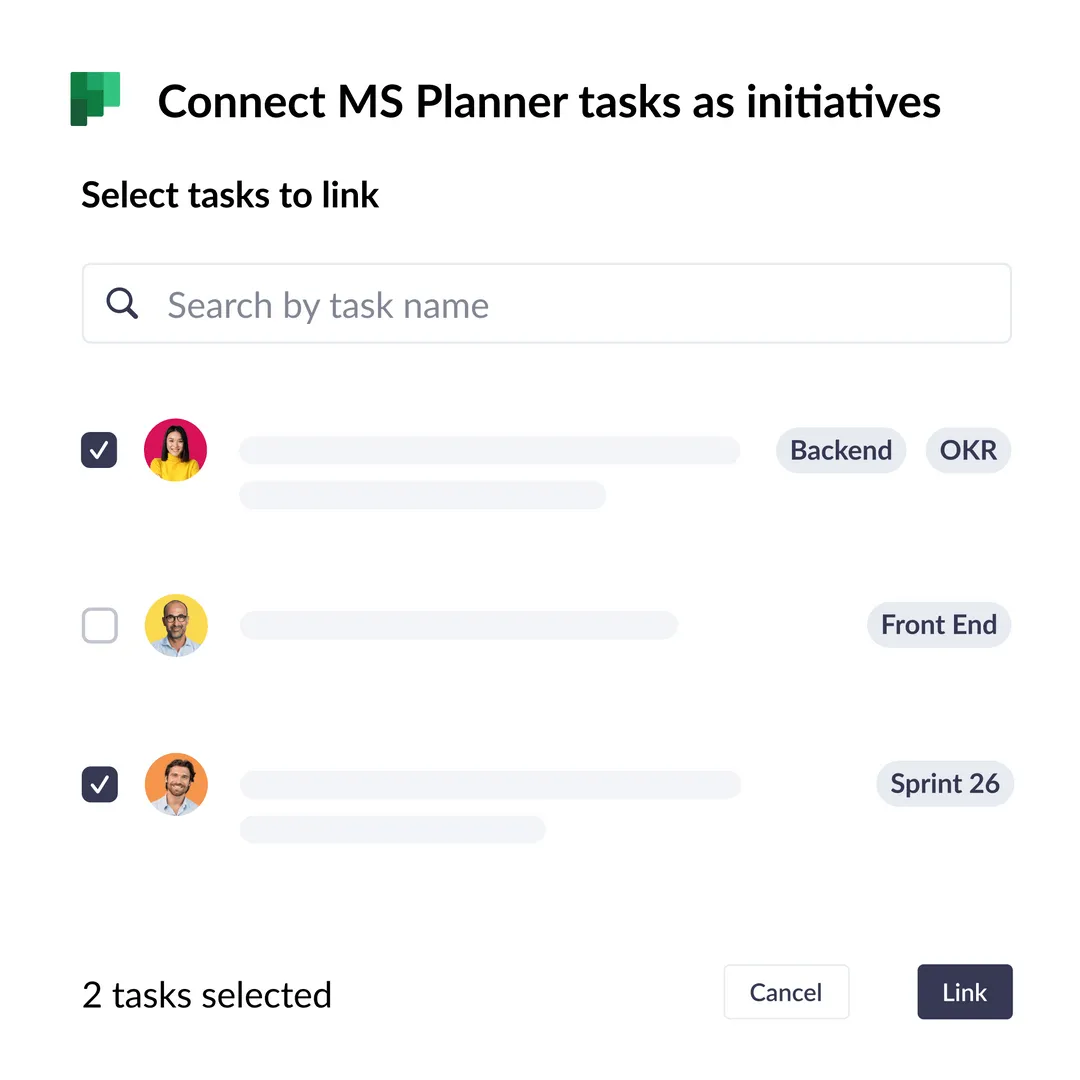The height and width of the screenshot is (1080, 1080).
Task: Deselect the checkbox next to the Sprint 26 task
Action: point(99,784)
